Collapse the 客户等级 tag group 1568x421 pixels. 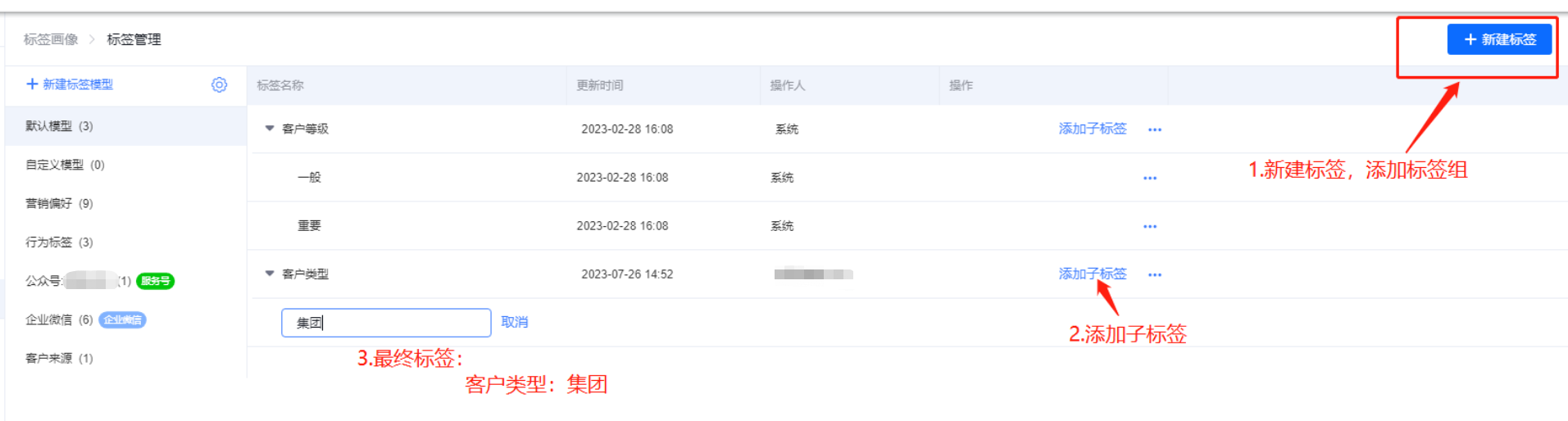click(269, 129)
